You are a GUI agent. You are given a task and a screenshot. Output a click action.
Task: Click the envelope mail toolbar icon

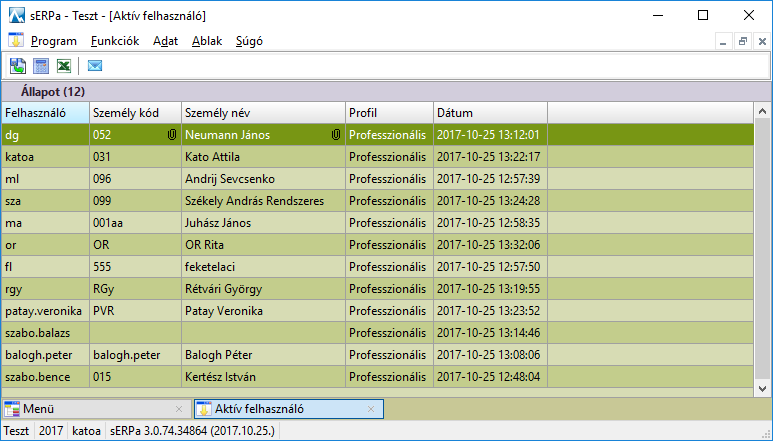[x=95, y=66]
